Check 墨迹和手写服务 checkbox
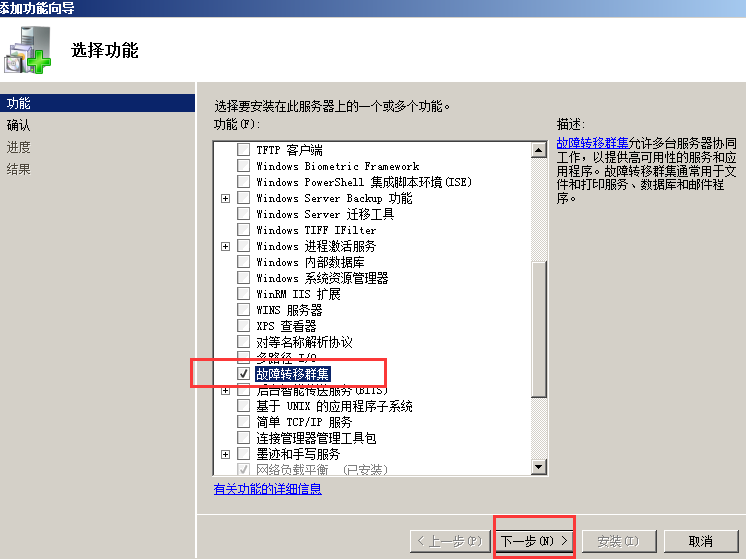This screenshot has width=746, height=559. coord(244,454)
